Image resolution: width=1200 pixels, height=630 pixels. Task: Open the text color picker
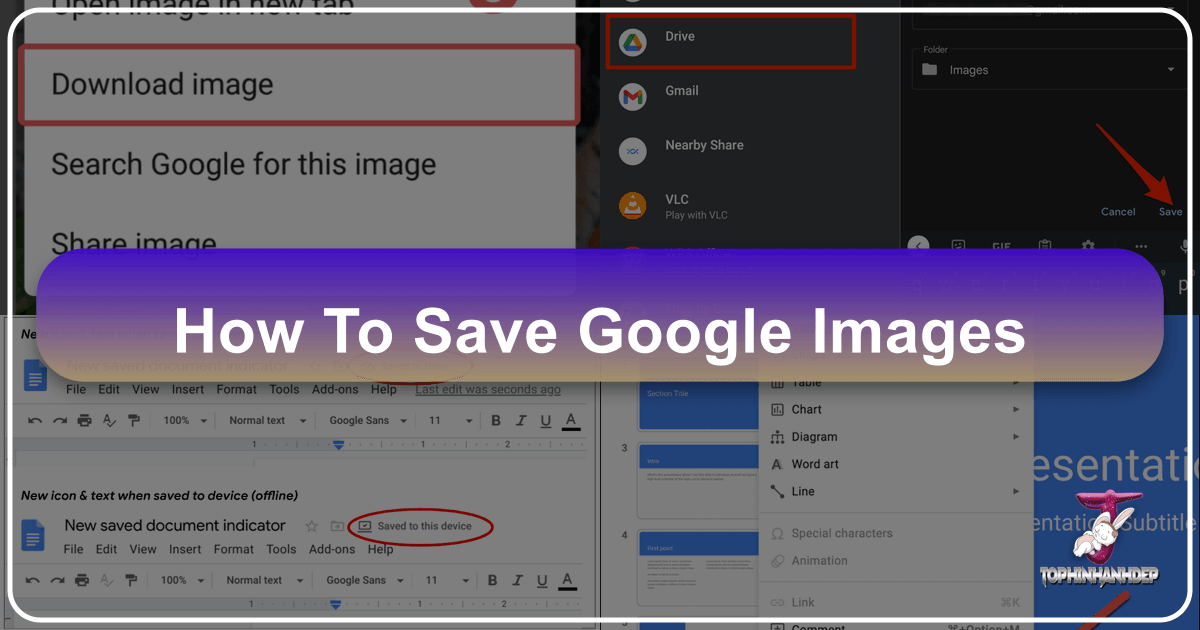point(572,420)
